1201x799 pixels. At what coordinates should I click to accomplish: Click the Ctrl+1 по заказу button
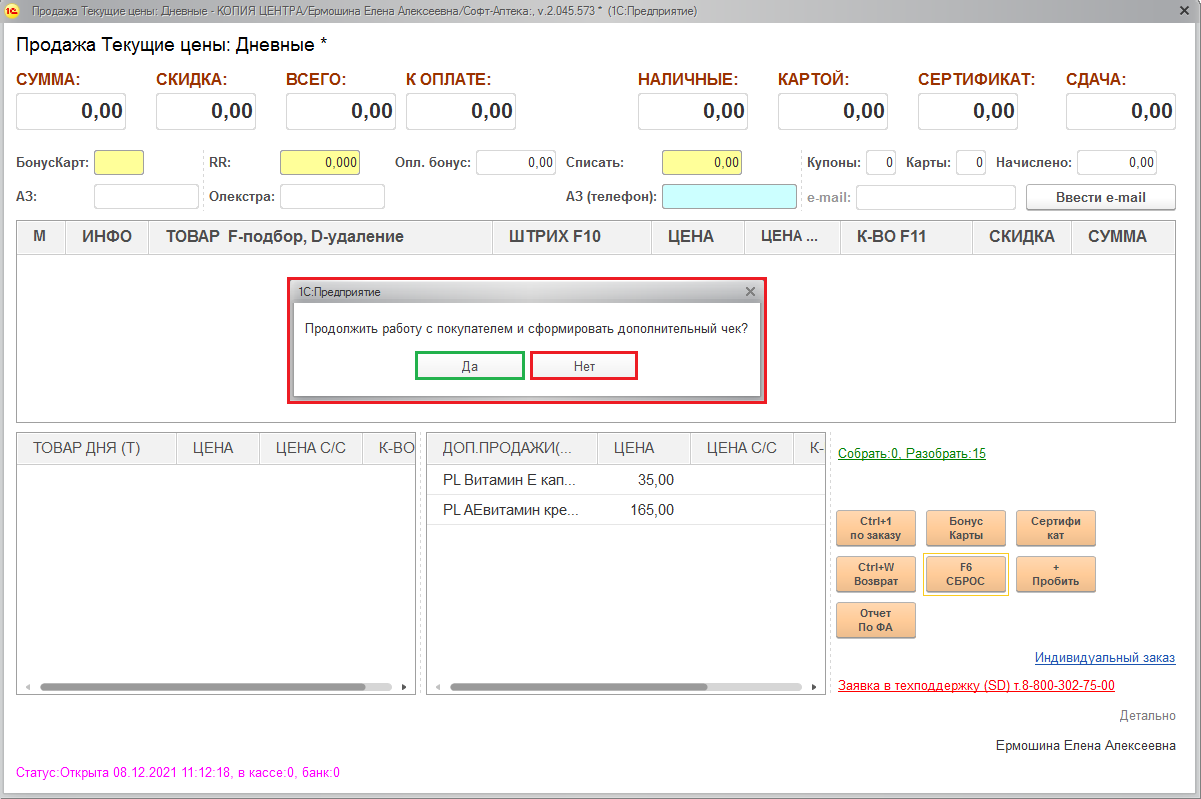pyautogui.click(x=875, y=528)
